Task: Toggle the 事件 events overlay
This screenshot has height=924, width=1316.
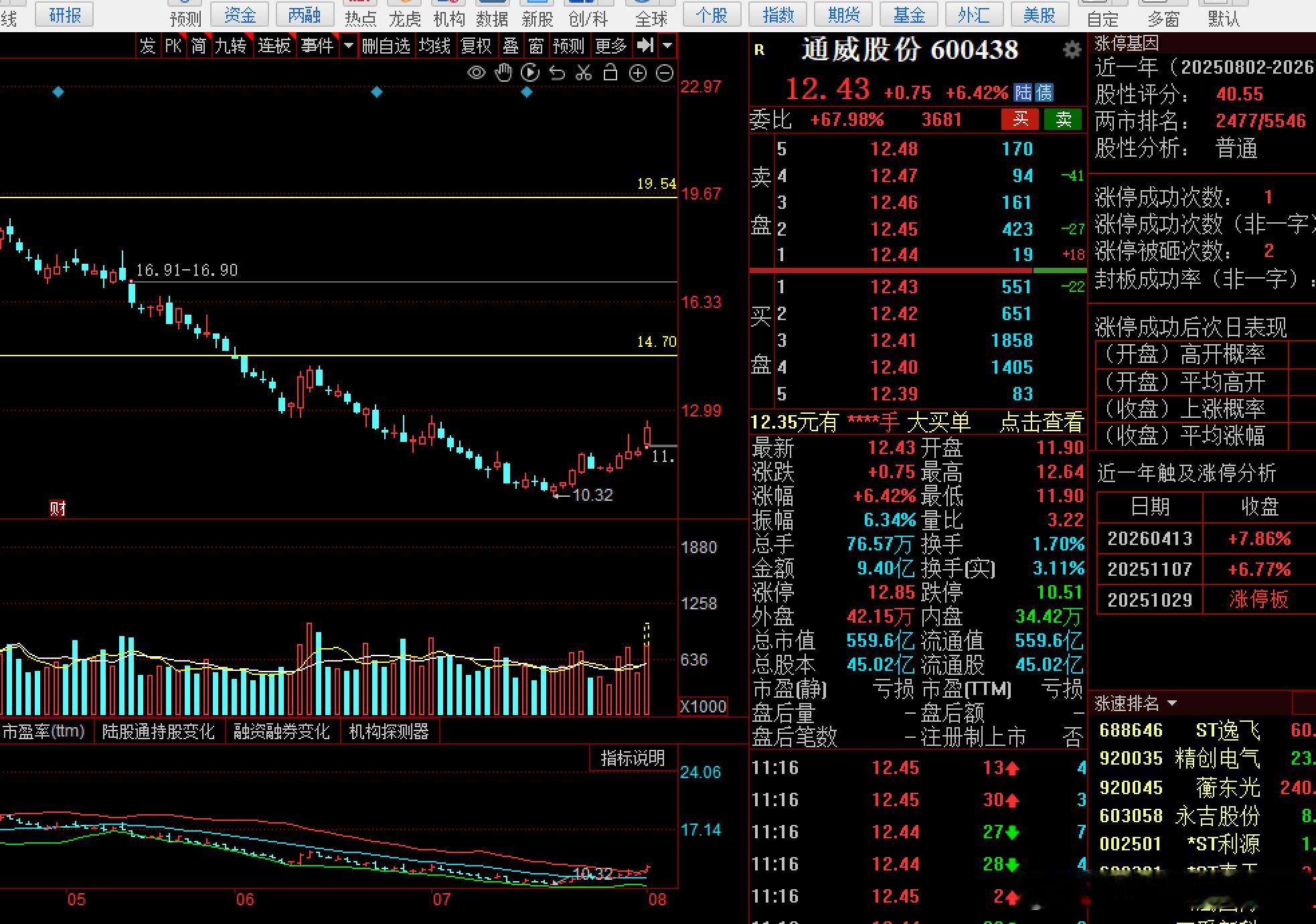Action: coord(317,46)
